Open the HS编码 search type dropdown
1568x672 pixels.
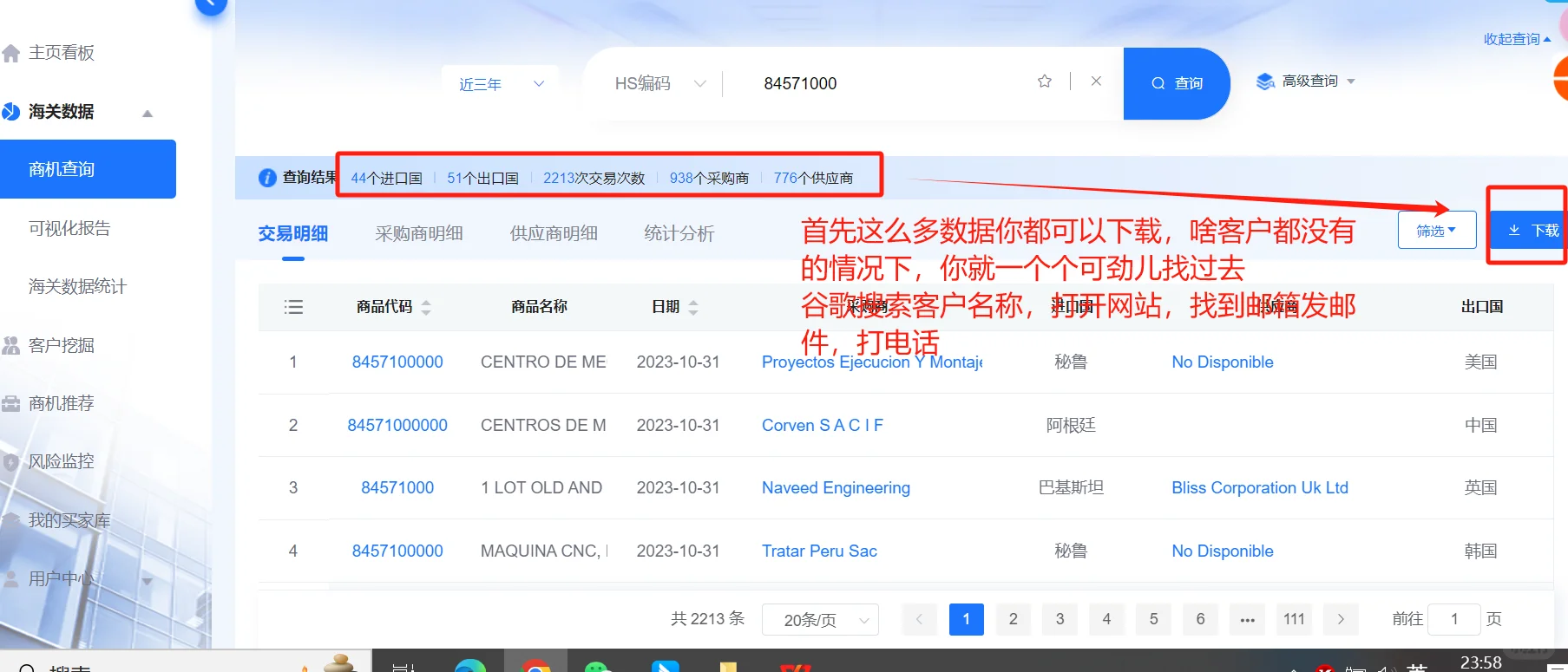point(659,83)
